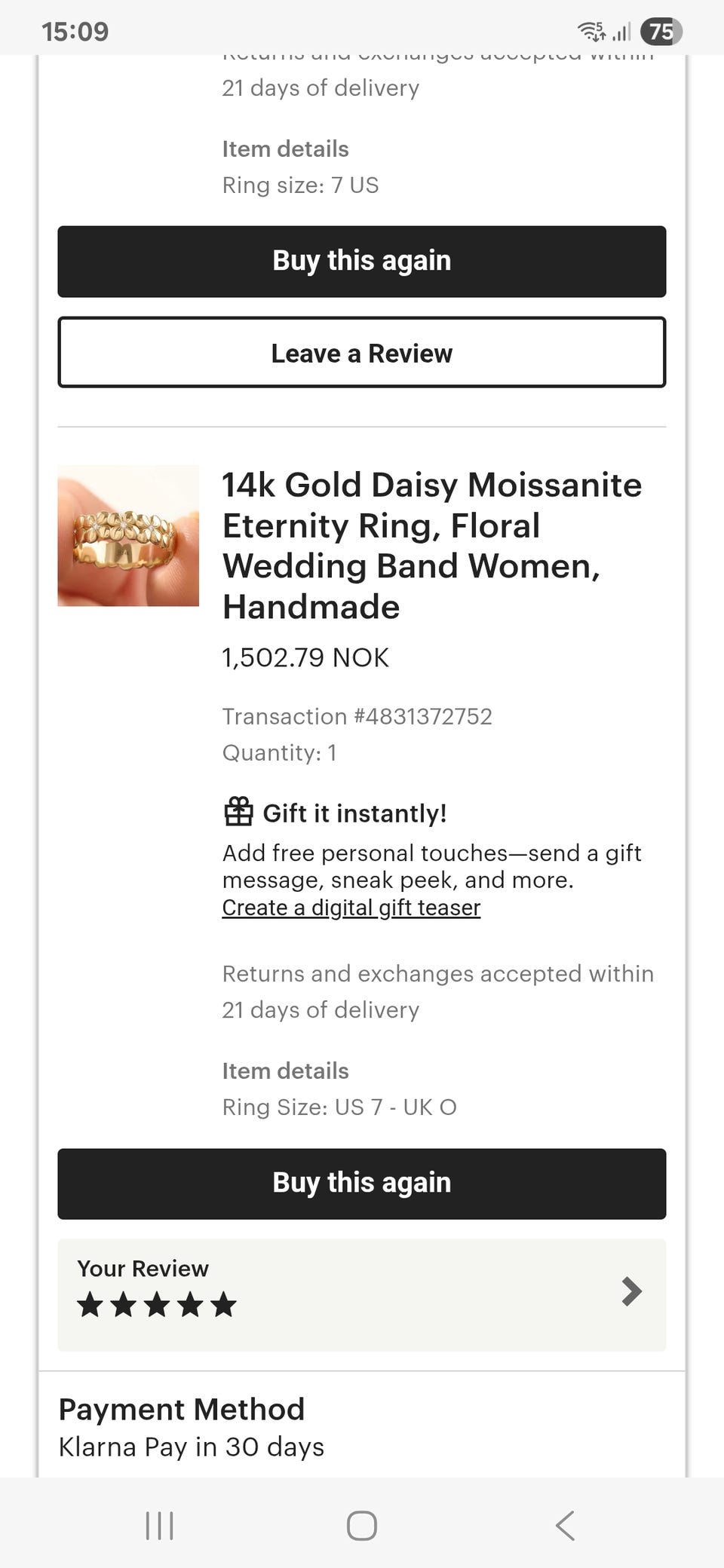The height and width of the screenshot is (1568, 724).
Task: Open the 14k Gold Daisy Moissanite ring title
Action: point(431,546)
